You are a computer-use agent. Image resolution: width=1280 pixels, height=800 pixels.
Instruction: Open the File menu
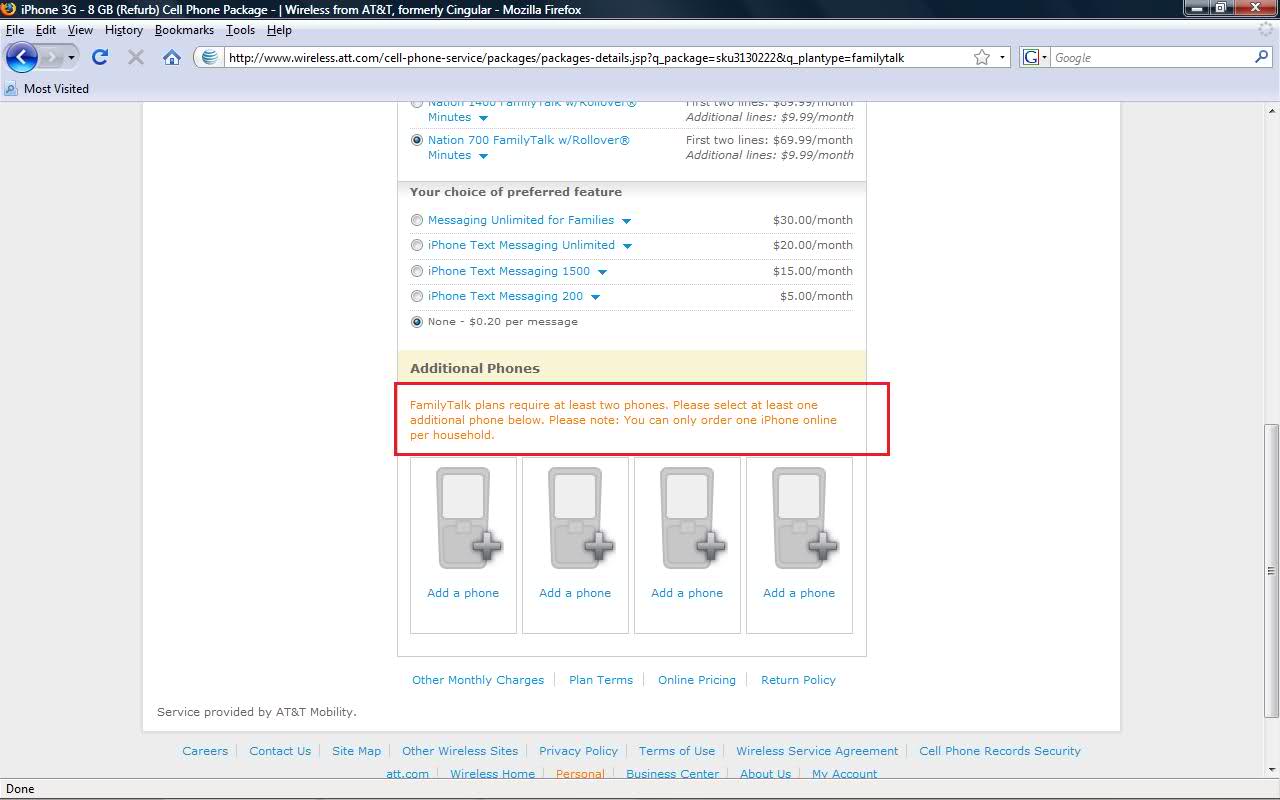point(15,30)
